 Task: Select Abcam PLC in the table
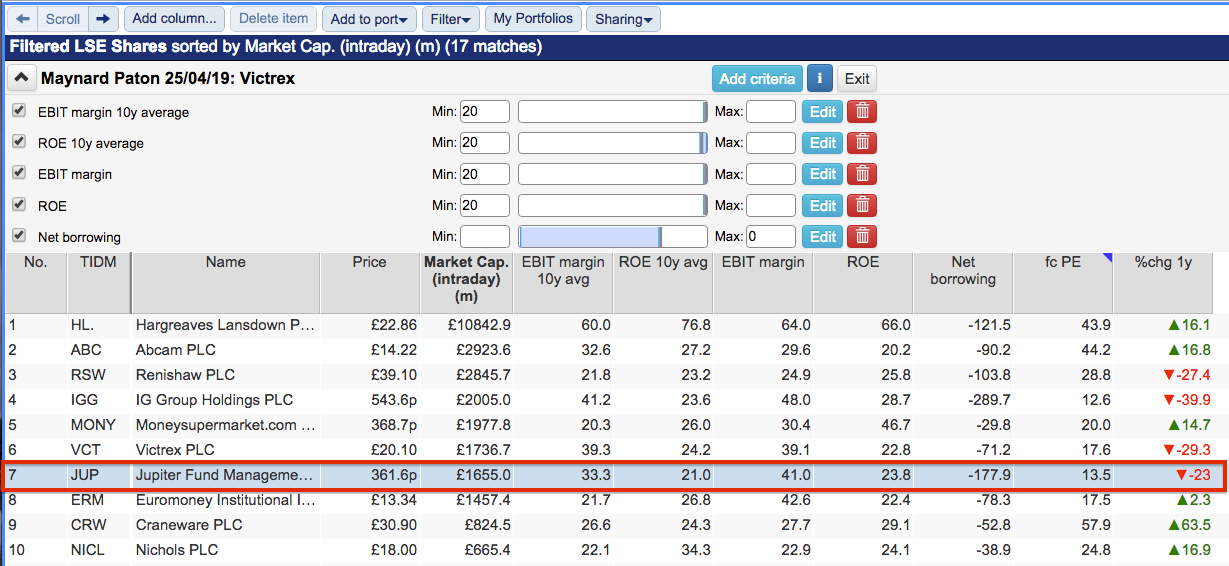pyautogui.click(x=175, y=350)
